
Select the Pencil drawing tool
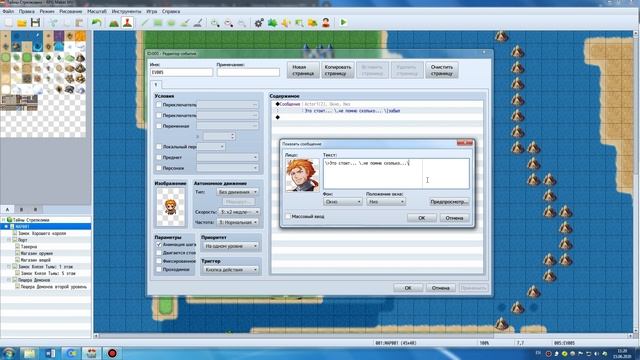coord(145,23)
